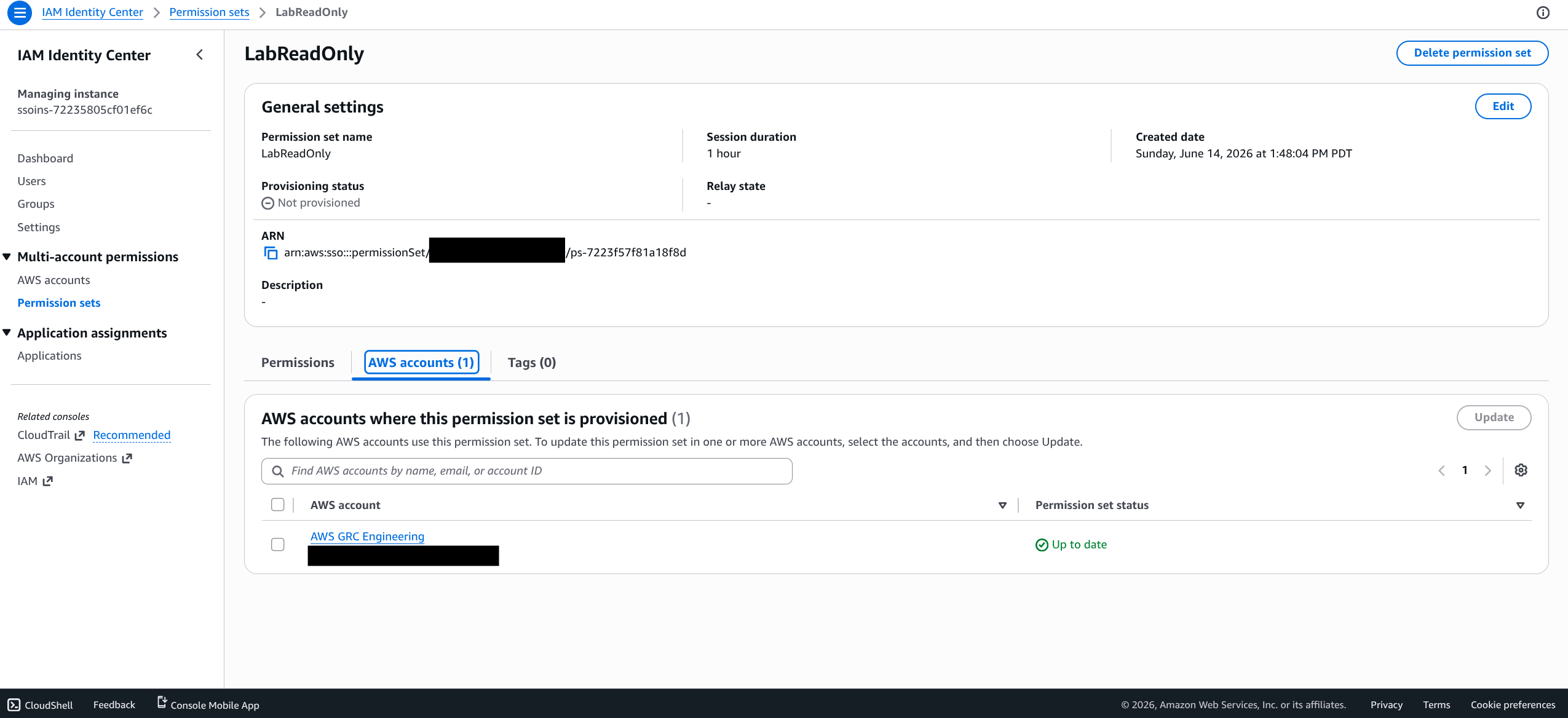The width and height of the screenshot is (1568, 718).
Task: Click the Up to date status
Action: pos(1071,545)
